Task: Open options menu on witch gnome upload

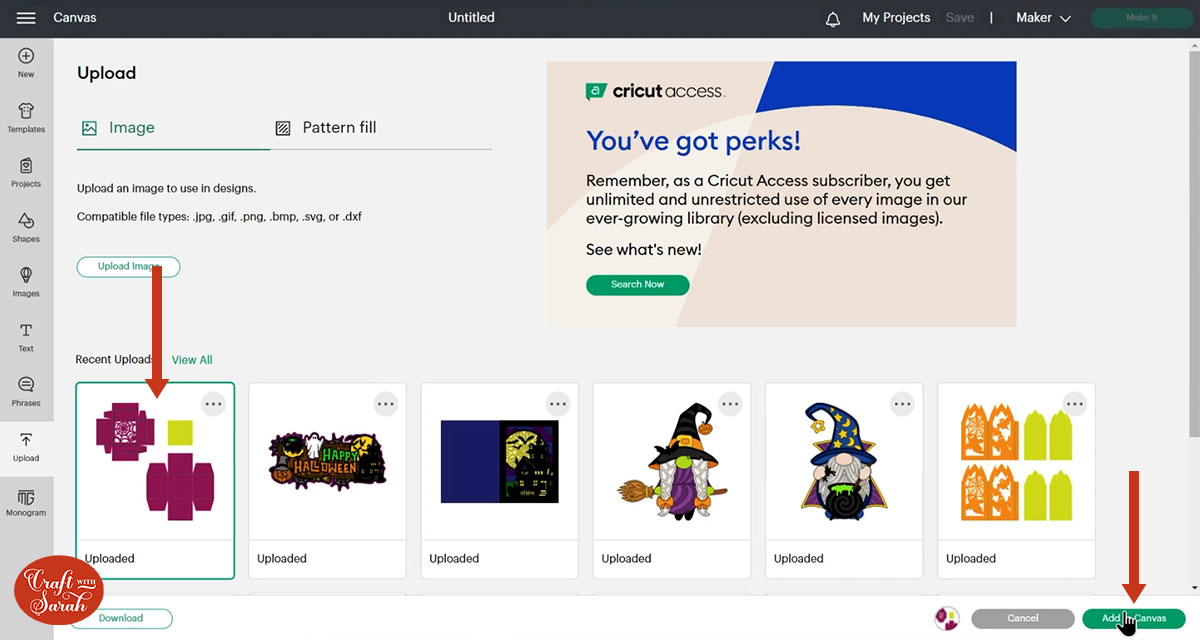Action: tap(730, 404)
